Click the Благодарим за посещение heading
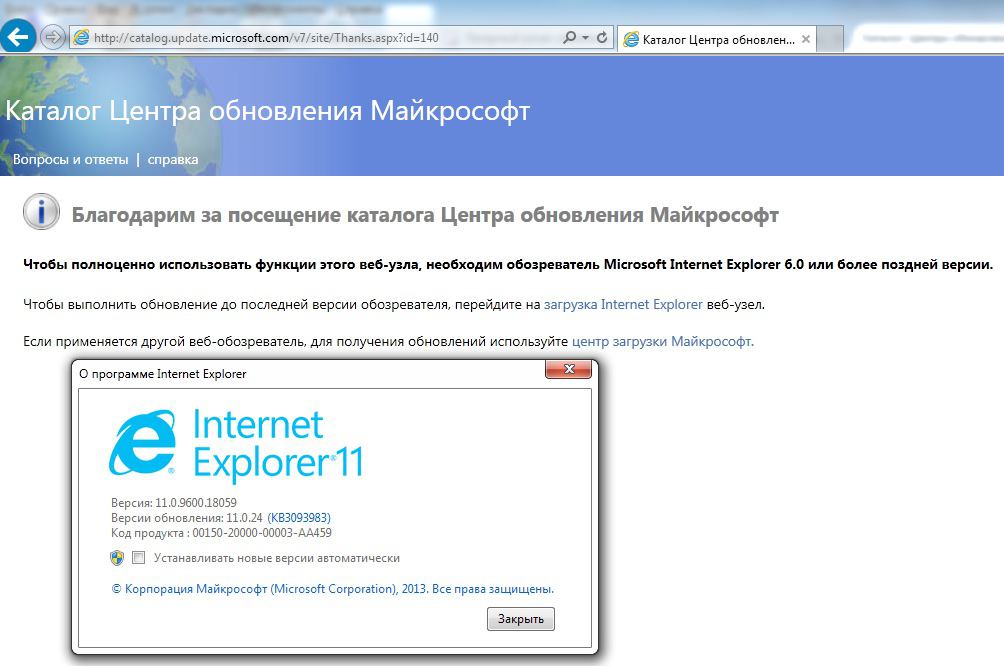1004x666 pixels. click(425, 215)
